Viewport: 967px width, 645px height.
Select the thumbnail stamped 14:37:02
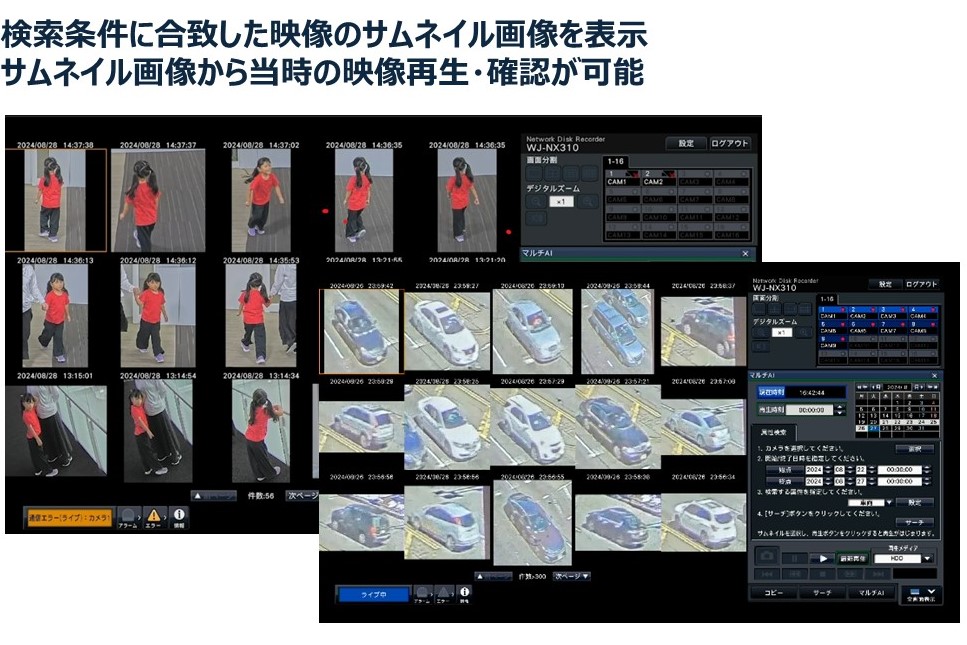(x=261, y=200)
